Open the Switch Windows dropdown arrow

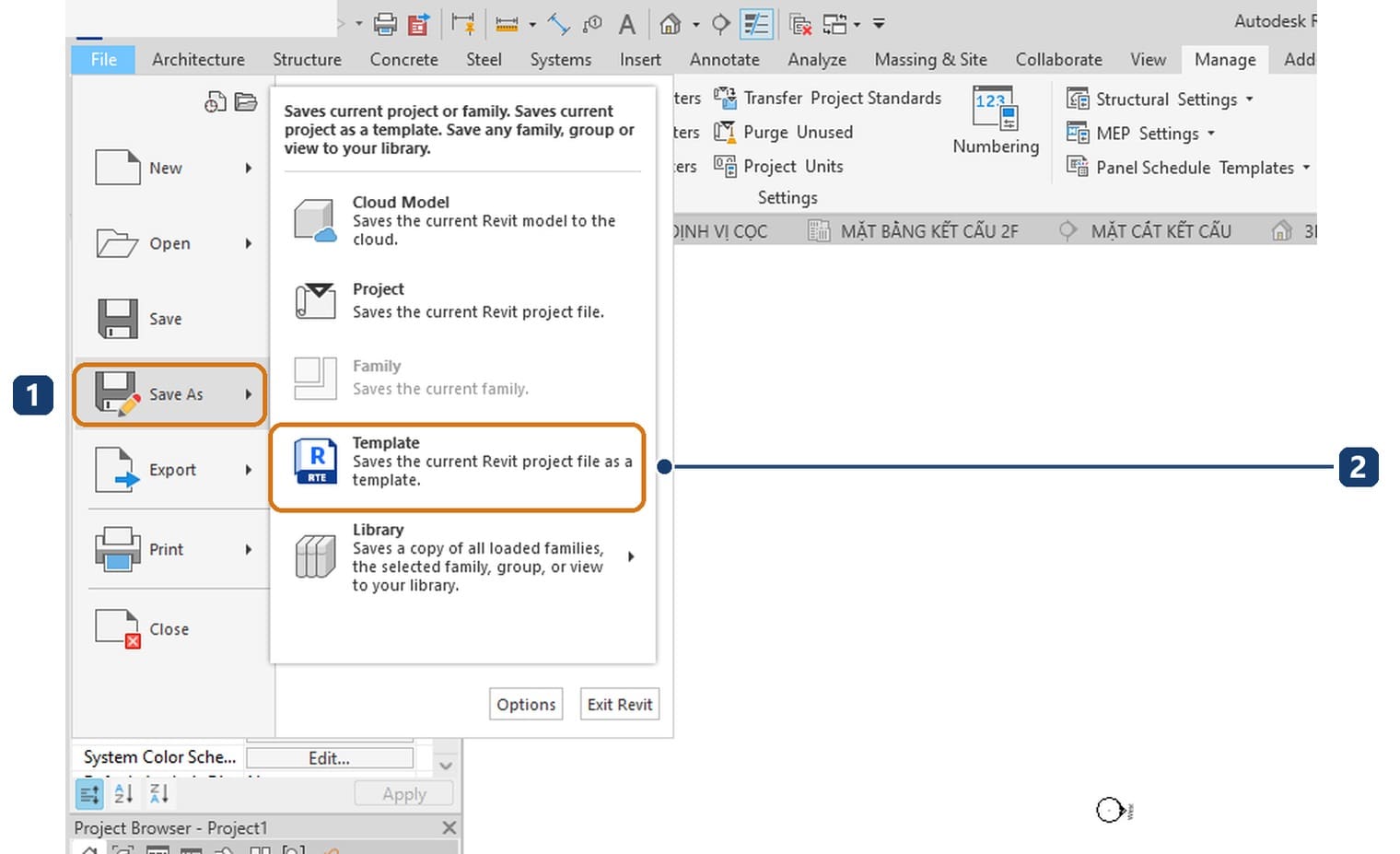click(x=857, y=25)
